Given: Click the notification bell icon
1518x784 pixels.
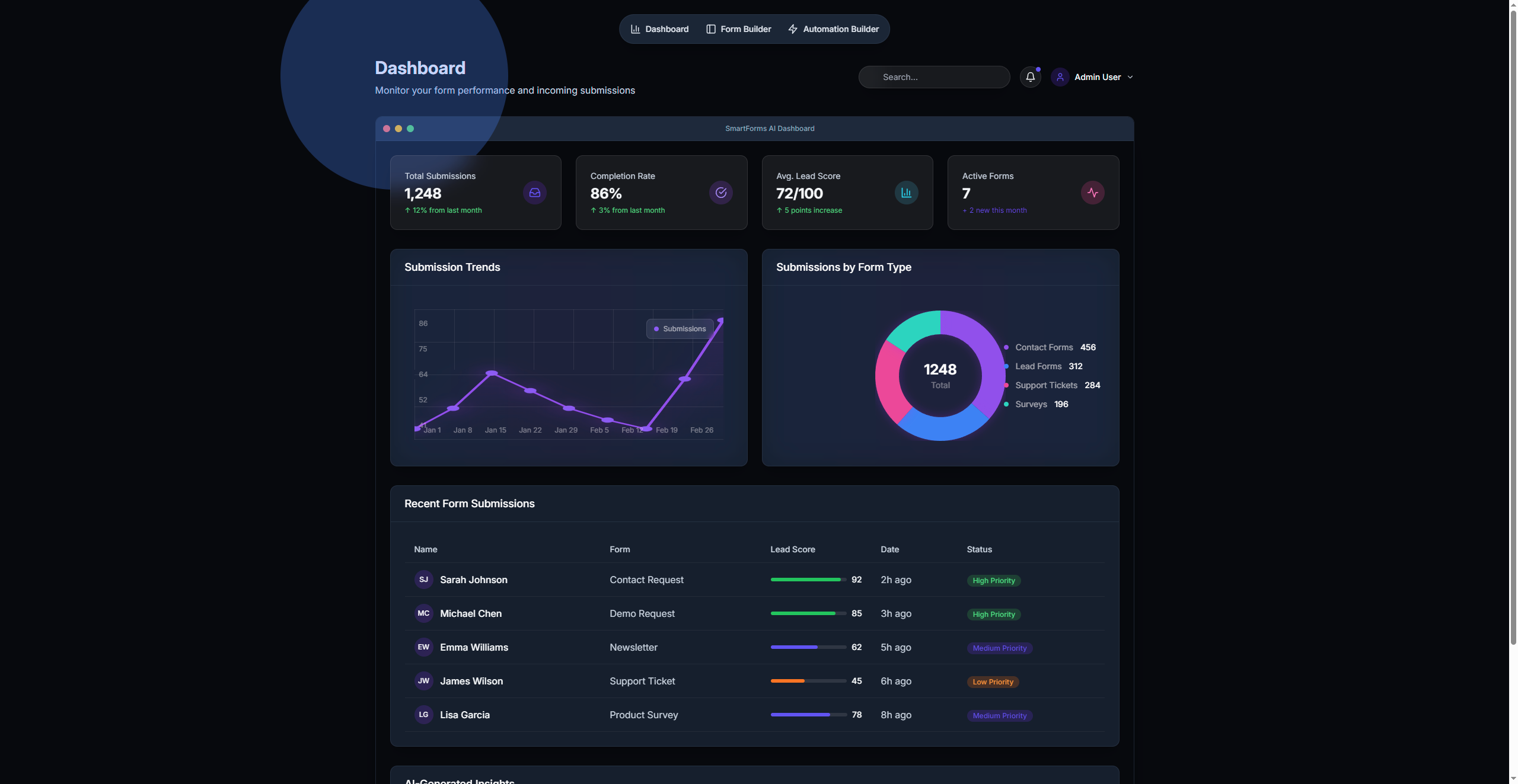Looking at the screenshot, I should tap(1030, 77).
